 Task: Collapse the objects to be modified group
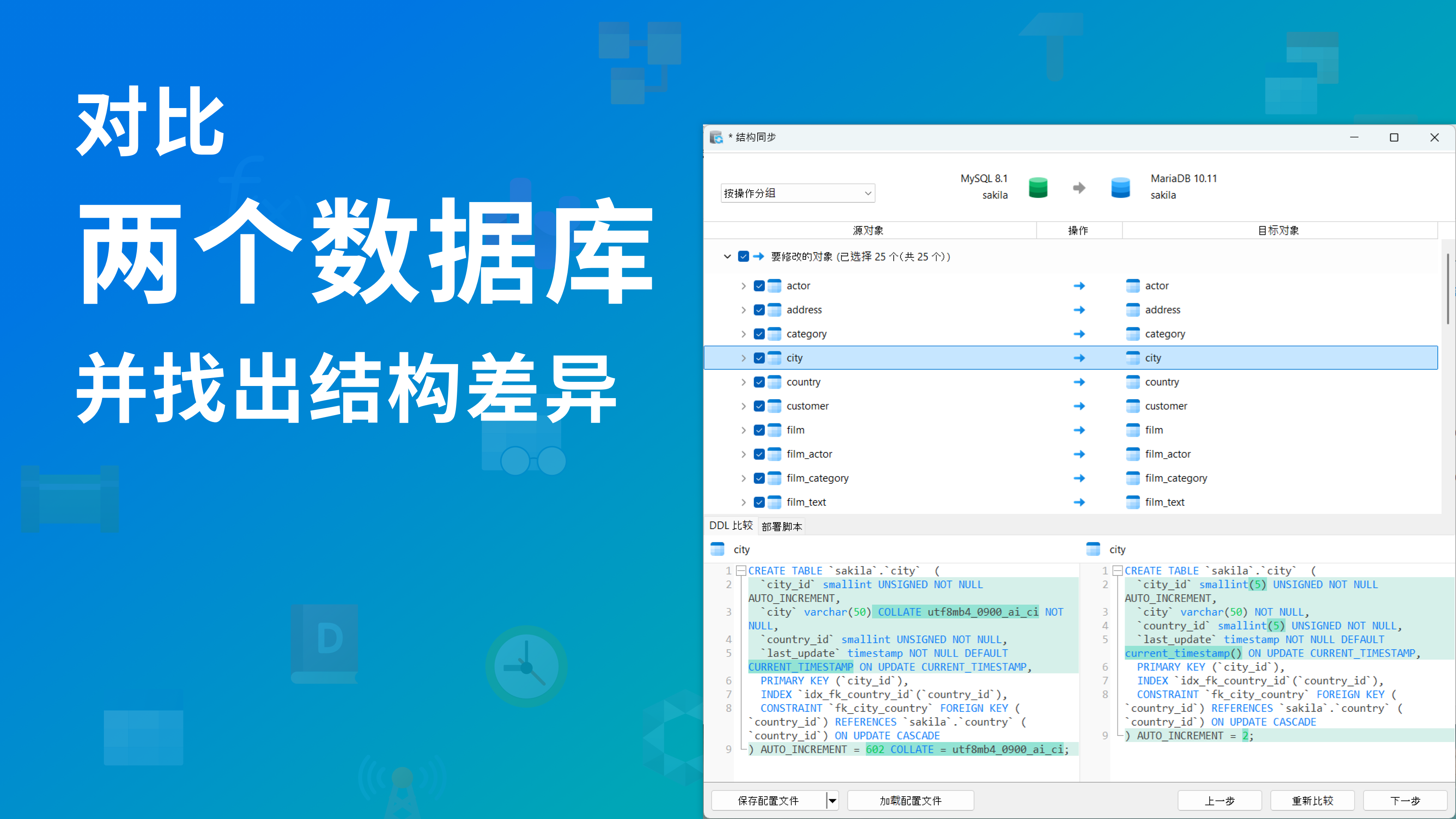(x=728, y=257)
